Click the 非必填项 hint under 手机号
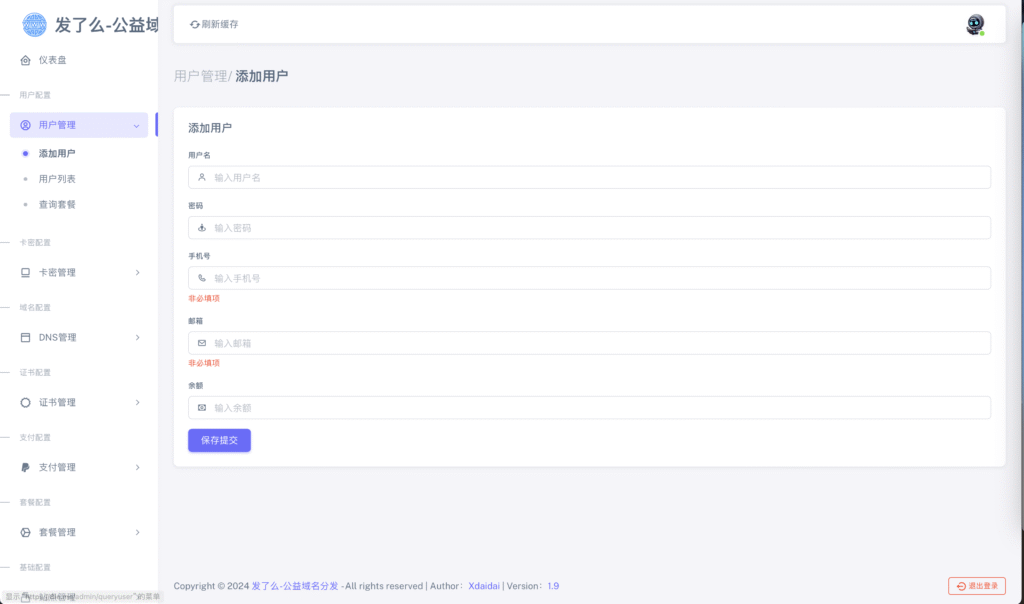 [204, 298]
